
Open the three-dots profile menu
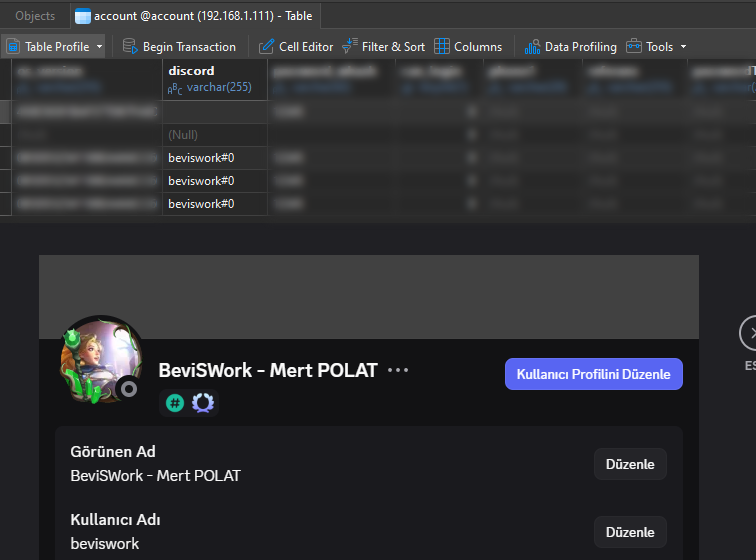[398, 370]
